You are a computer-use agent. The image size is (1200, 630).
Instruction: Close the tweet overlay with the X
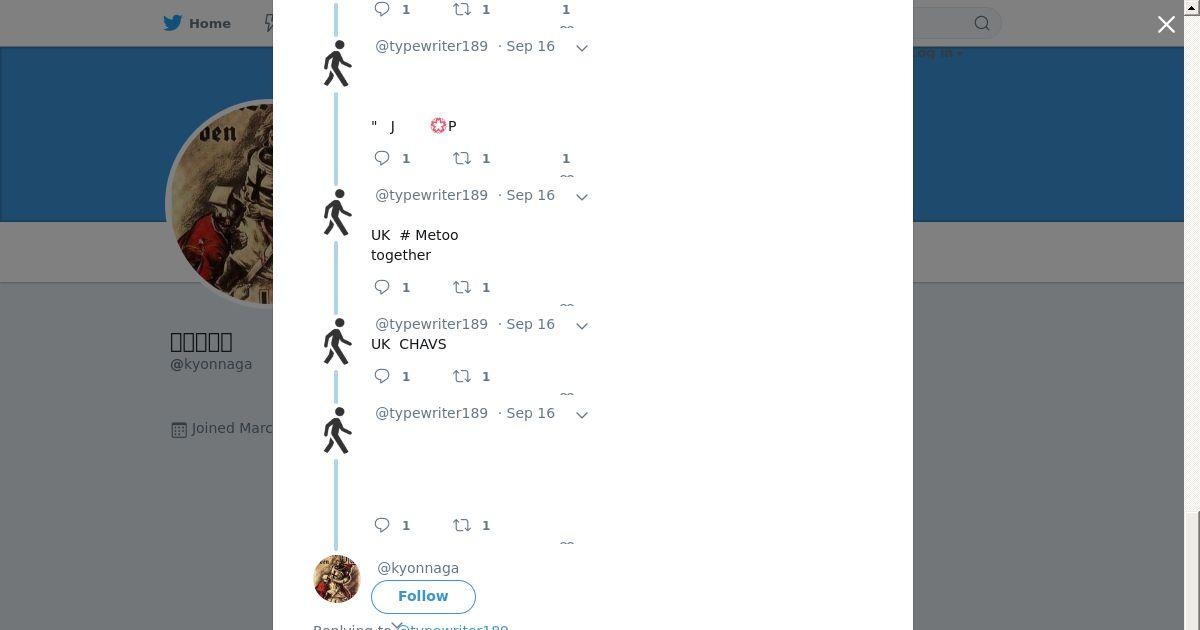coord(1166,25)
